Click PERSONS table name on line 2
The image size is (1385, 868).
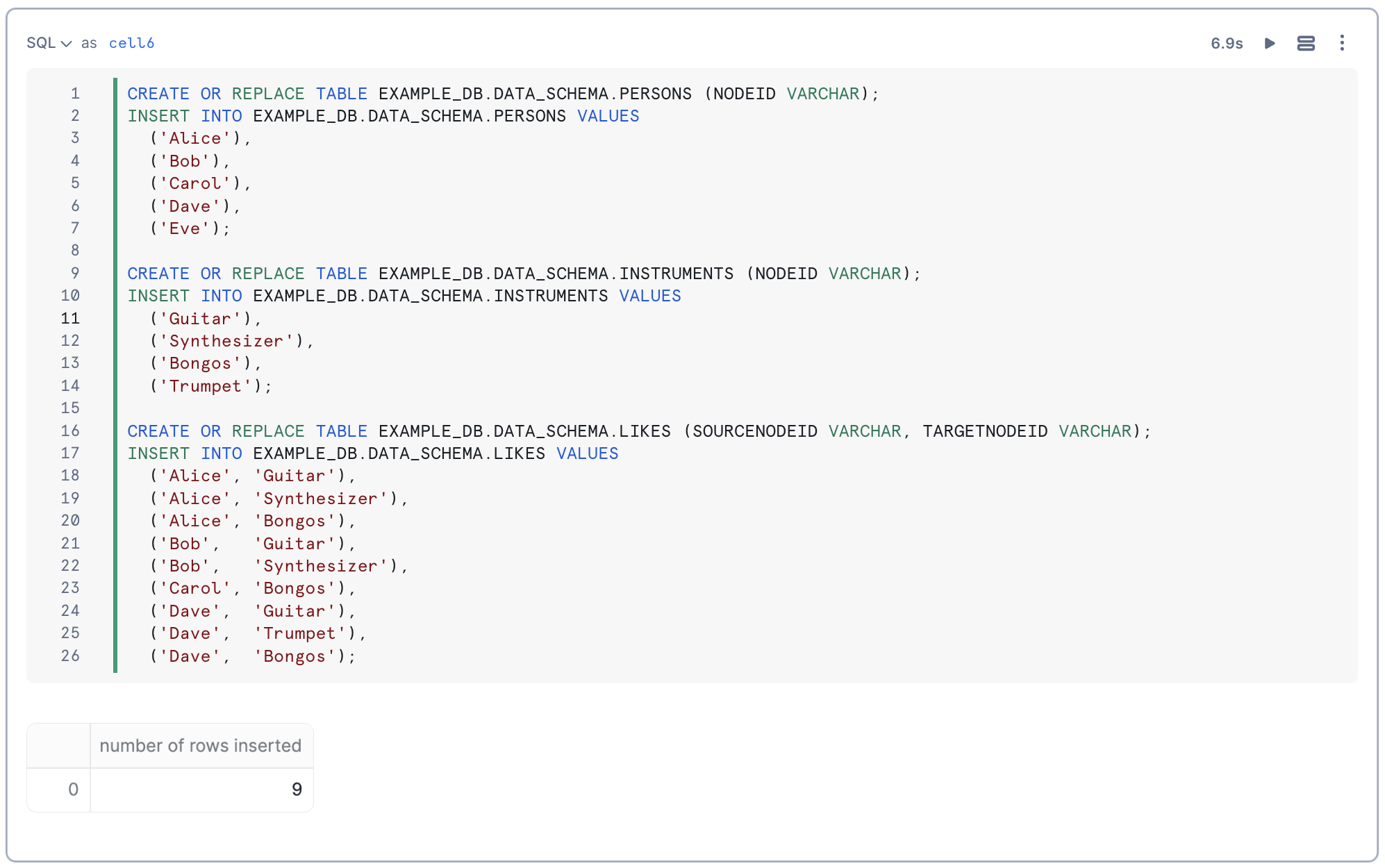[530, 116]
